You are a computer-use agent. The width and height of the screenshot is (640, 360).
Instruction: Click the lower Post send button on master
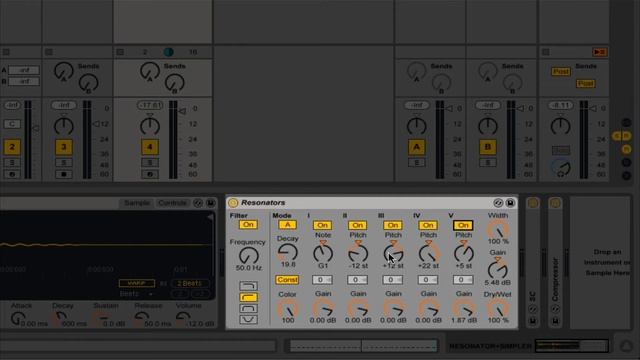click(585, 84)
